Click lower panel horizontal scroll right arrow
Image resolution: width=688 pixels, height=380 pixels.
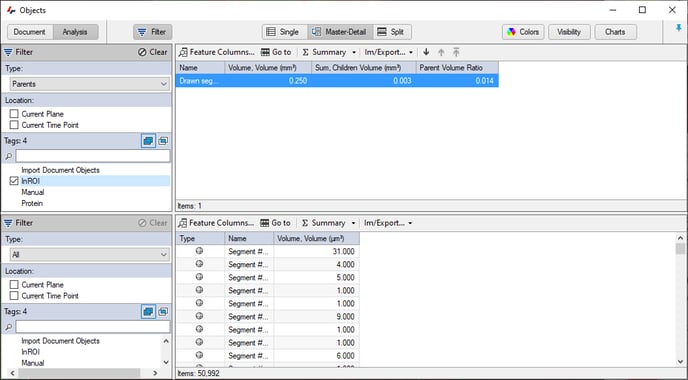pyautogui.click(x=155, y=373)
